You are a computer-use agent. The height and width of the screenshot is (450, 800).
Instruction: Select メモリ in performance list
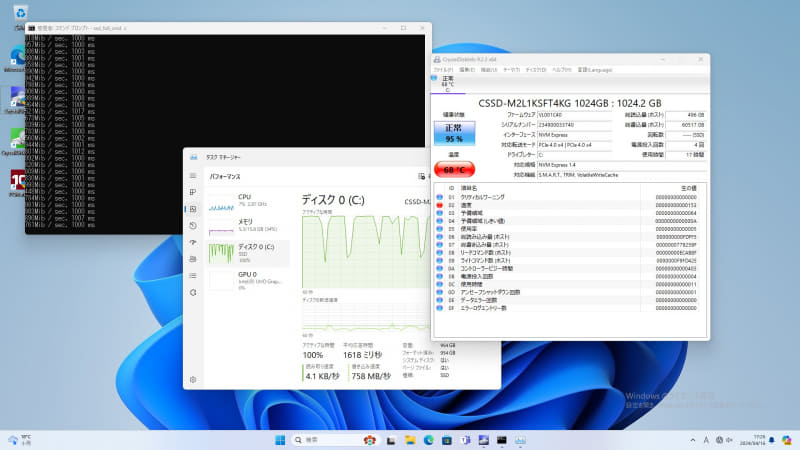[x=248, y=227]
